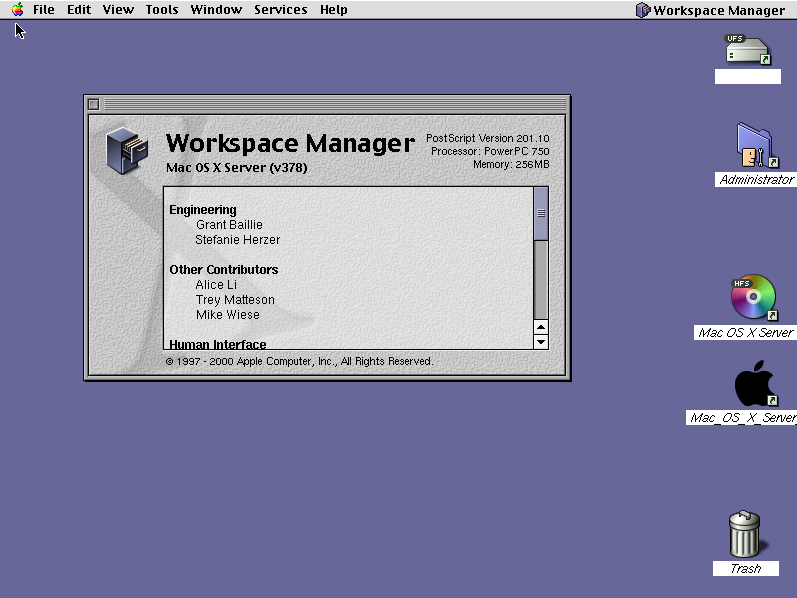Click the Workspace Manager title text
Screen dimensions: 797x598
tap(290, 143)
